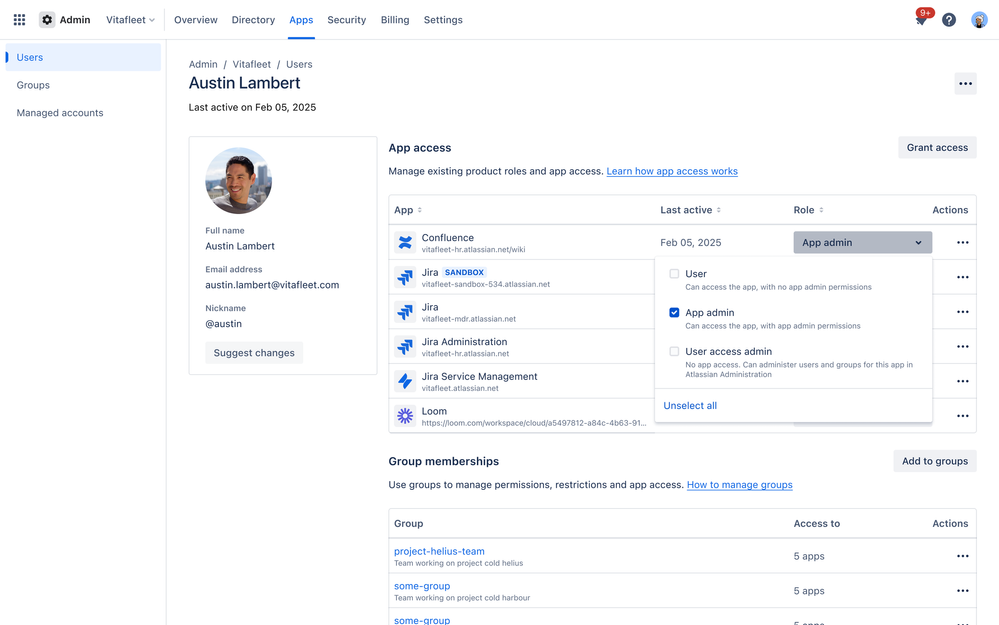999x625 pixels.
Task: Open actions menu for Jira Sandbox row
Action: (x=963, y=277)
